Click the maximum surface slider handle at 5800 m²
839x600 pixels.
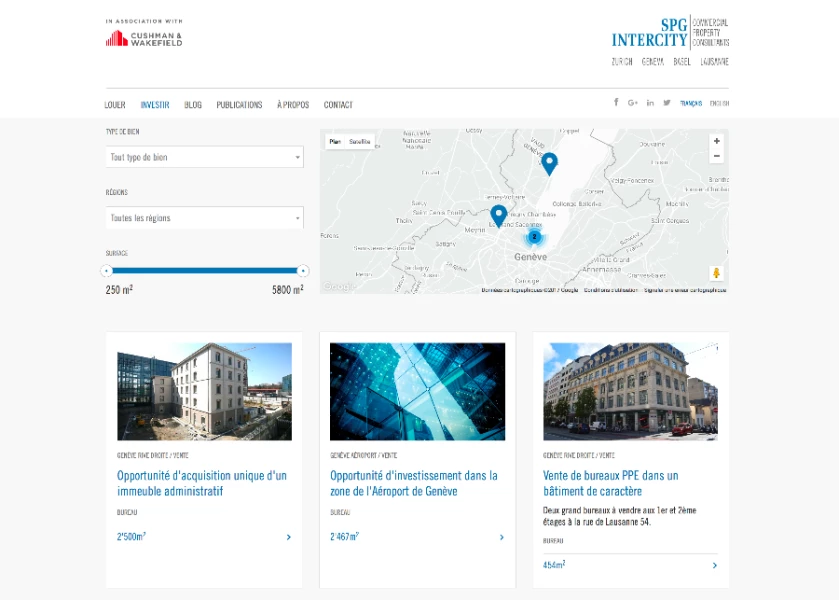303,271
